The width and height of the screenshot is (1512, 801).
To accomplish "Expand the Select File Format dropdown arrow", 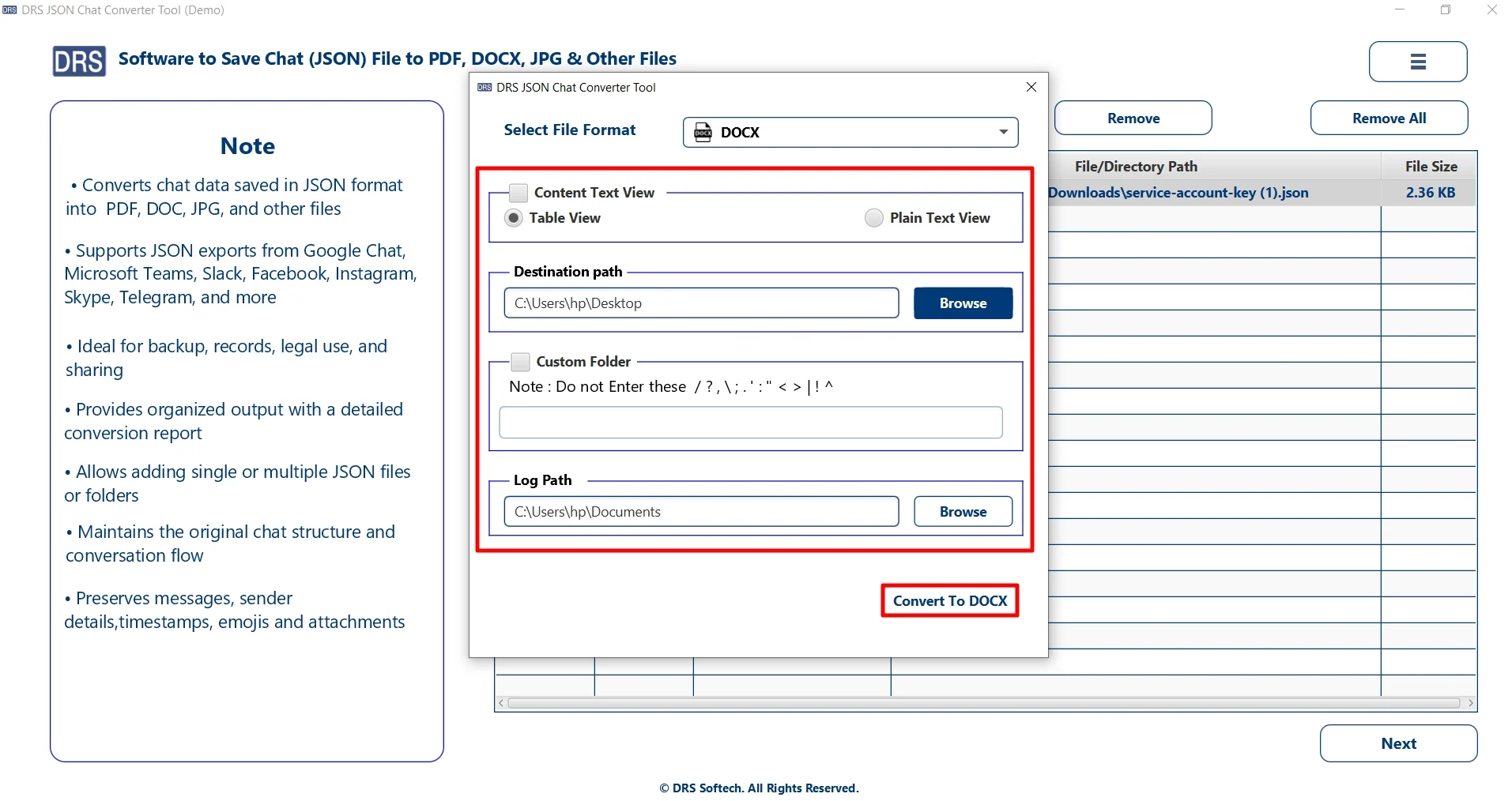I will (1003, 132).
